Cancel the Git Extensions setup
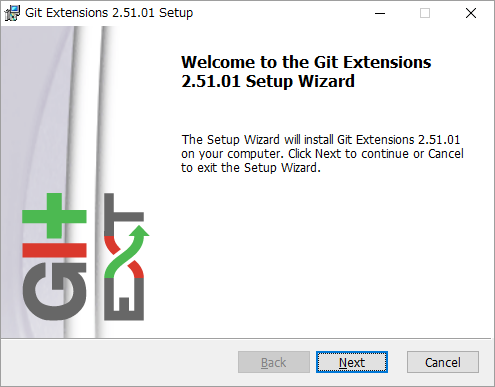 443,362
